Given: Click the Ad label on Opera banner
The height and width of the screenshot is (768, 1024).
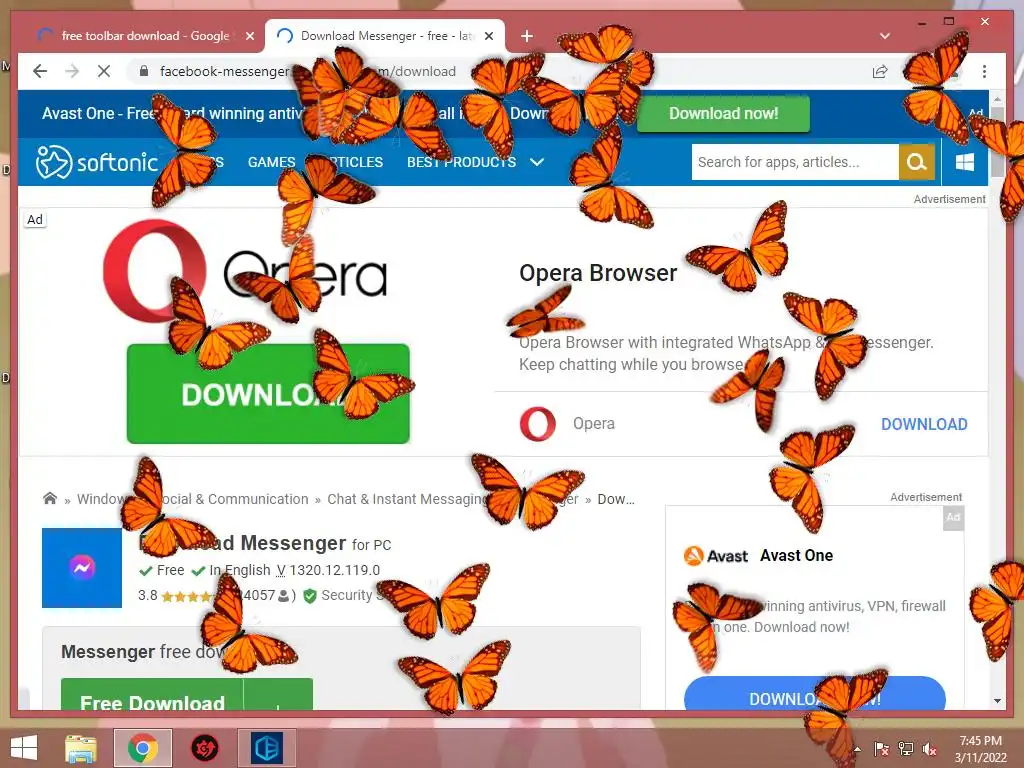Looking at the screenshot, I should 35,219.
